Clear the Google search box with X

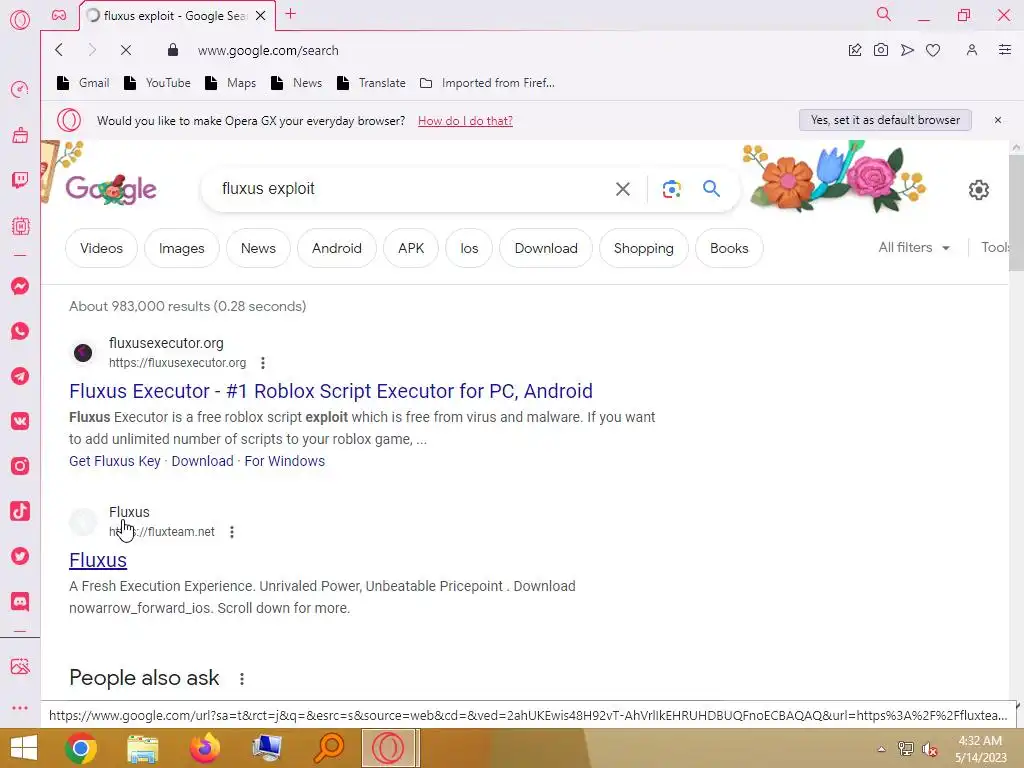pyautogui.click(x=623, y=189)
